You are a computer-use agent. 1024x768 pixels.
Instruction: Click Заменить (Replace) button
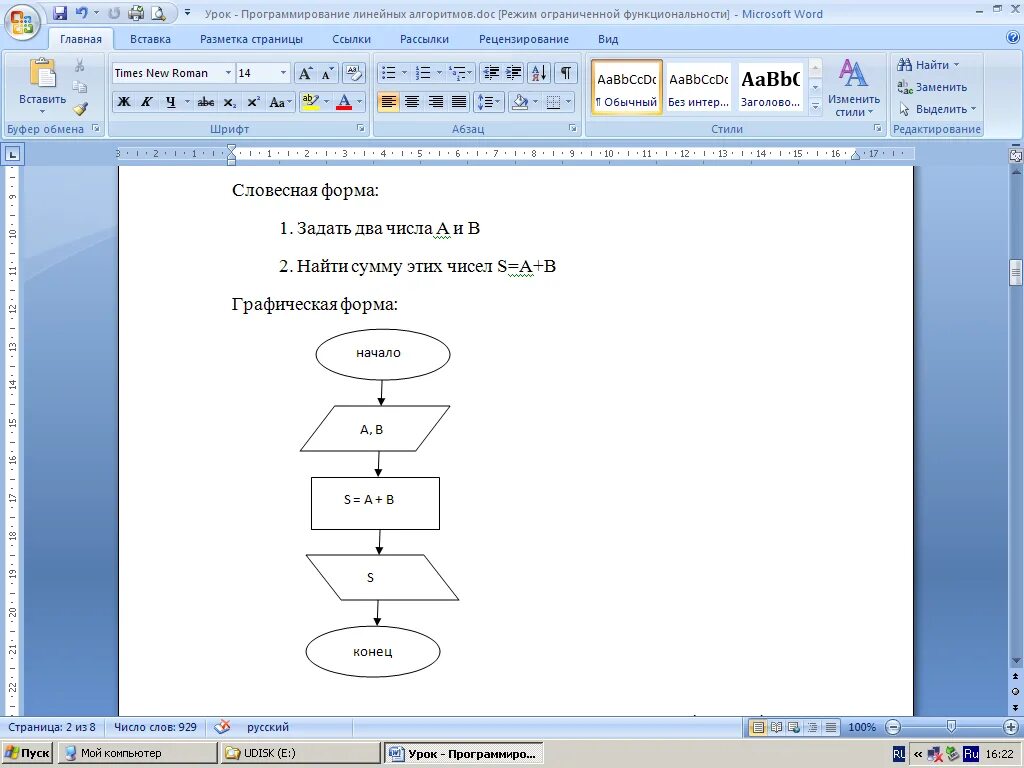[x=932, y=87]
